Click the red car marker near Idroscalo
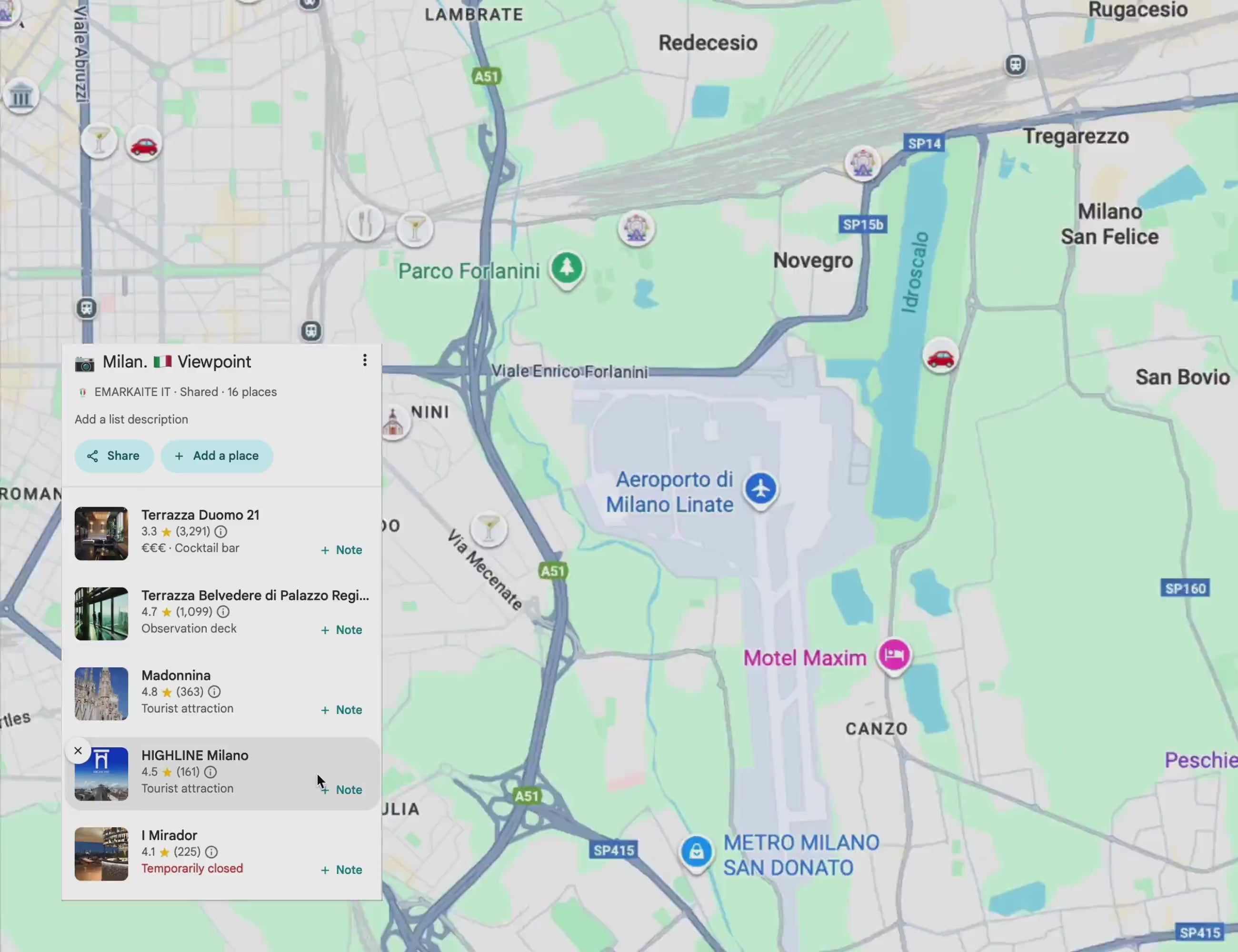Screen dimensions: 1238x952 tap(940, 357)
